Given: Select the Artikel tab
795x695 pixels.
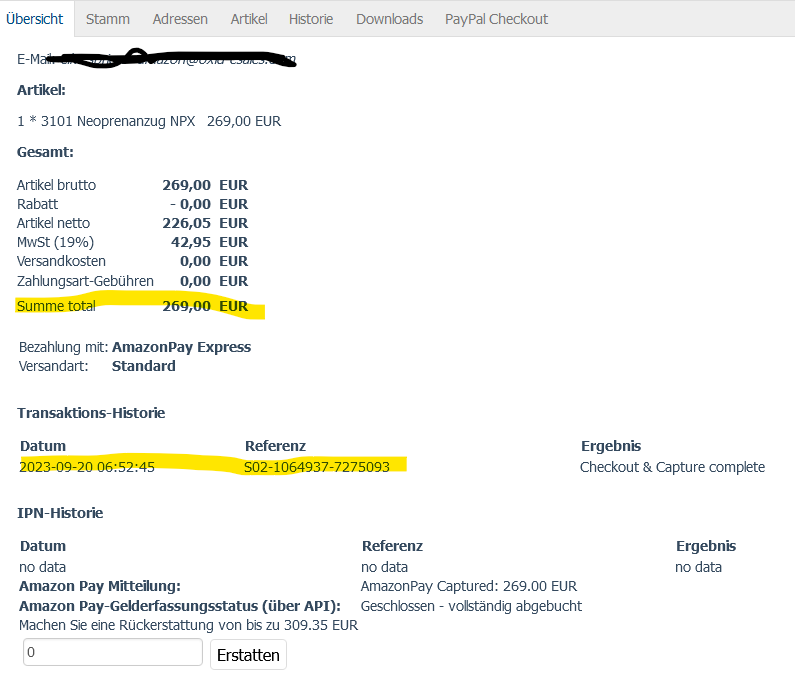Looking at the screenshot, I should tap(248, 19).
